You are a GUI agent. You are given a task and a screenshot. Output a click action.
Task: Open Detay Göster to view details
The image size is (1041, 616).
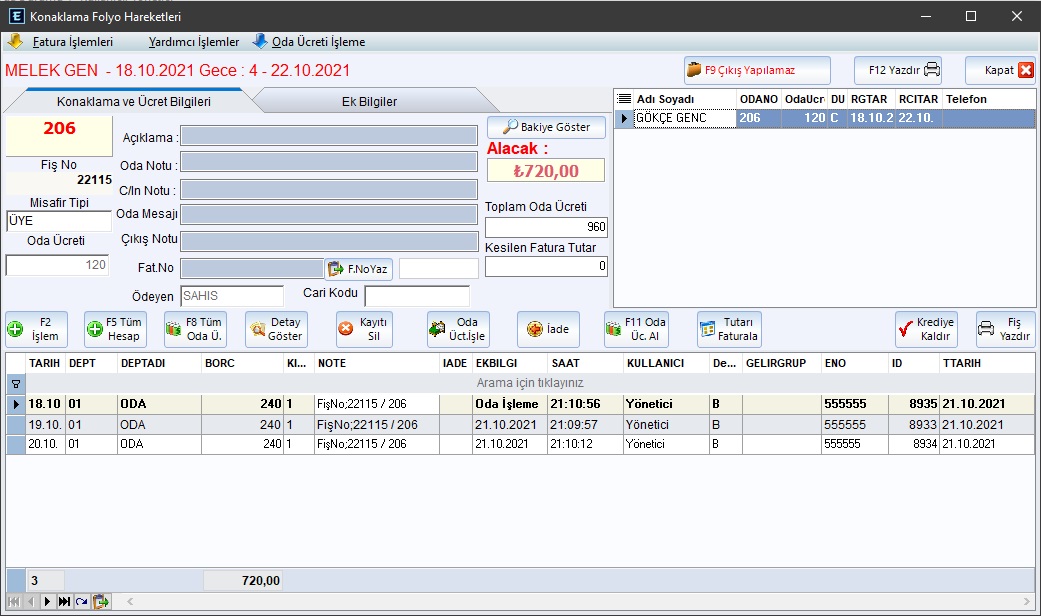coord(276,329)
